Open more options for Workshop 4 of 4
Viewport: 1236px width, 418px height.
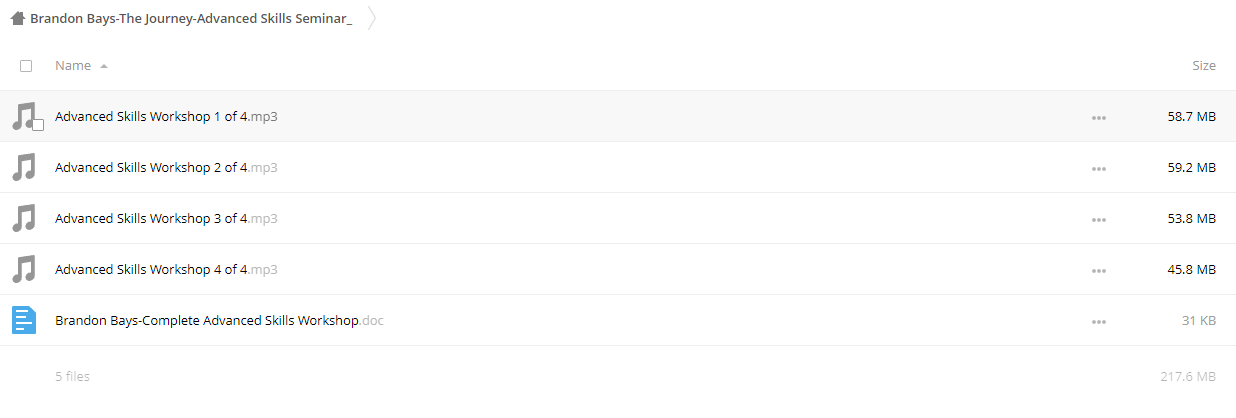(x=1099, y=271)
